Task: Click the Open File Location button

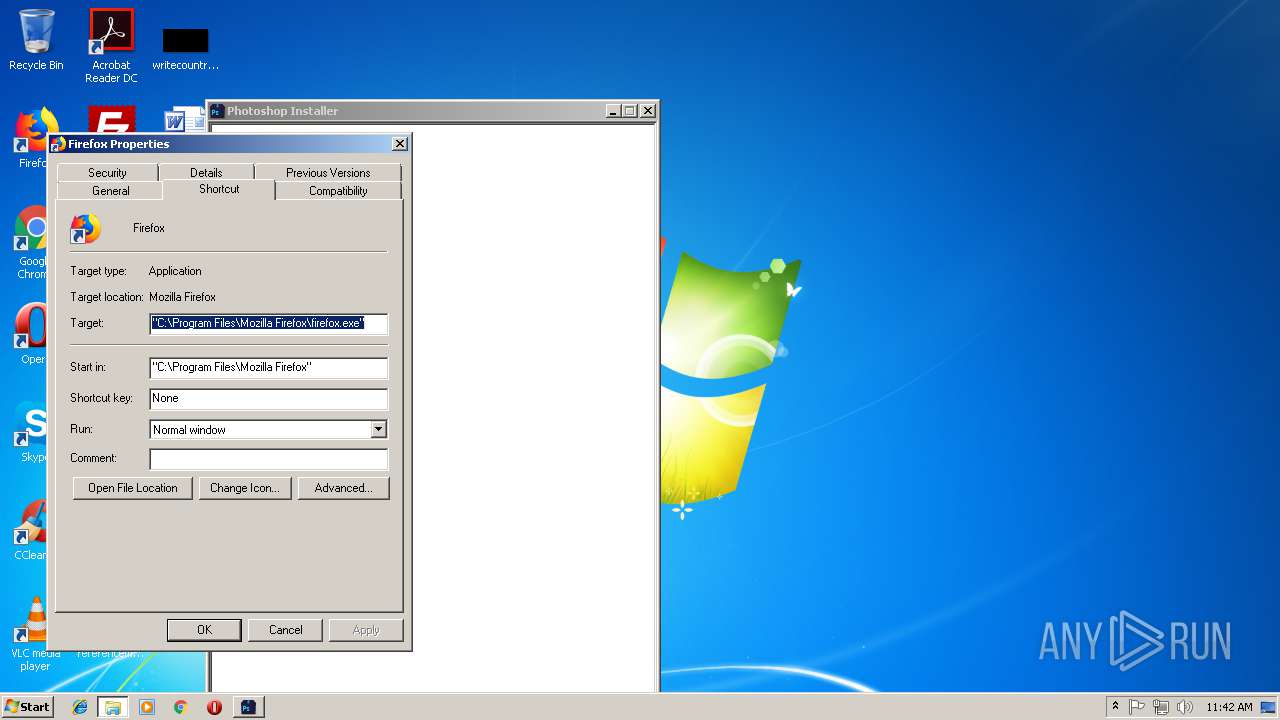Action: (133, 488)
